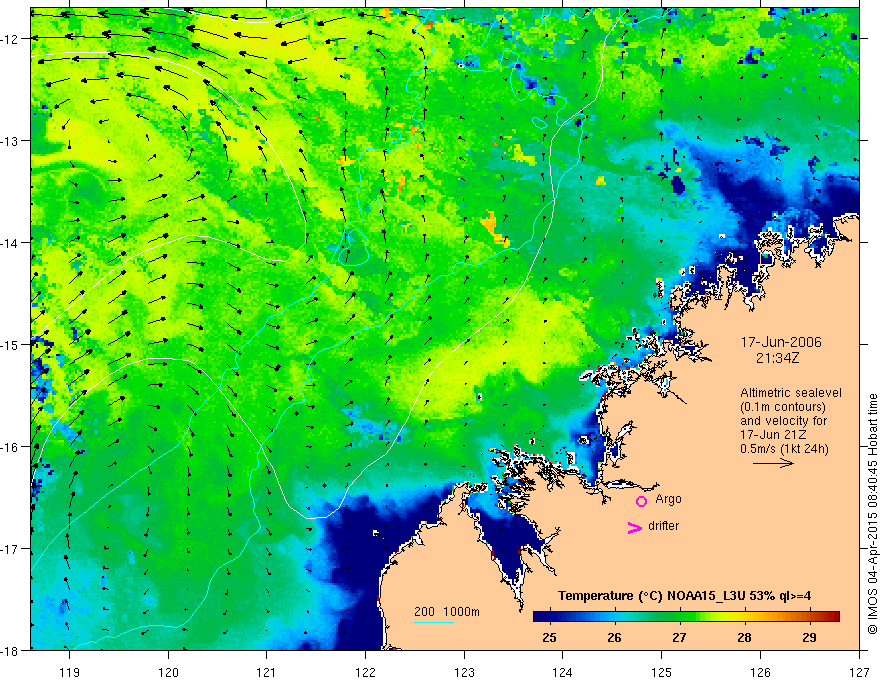The width and height of the screenshot is (880, 680).
Task: Click the magenta Argo circle legend symbol
Action: tap(641, 500)
